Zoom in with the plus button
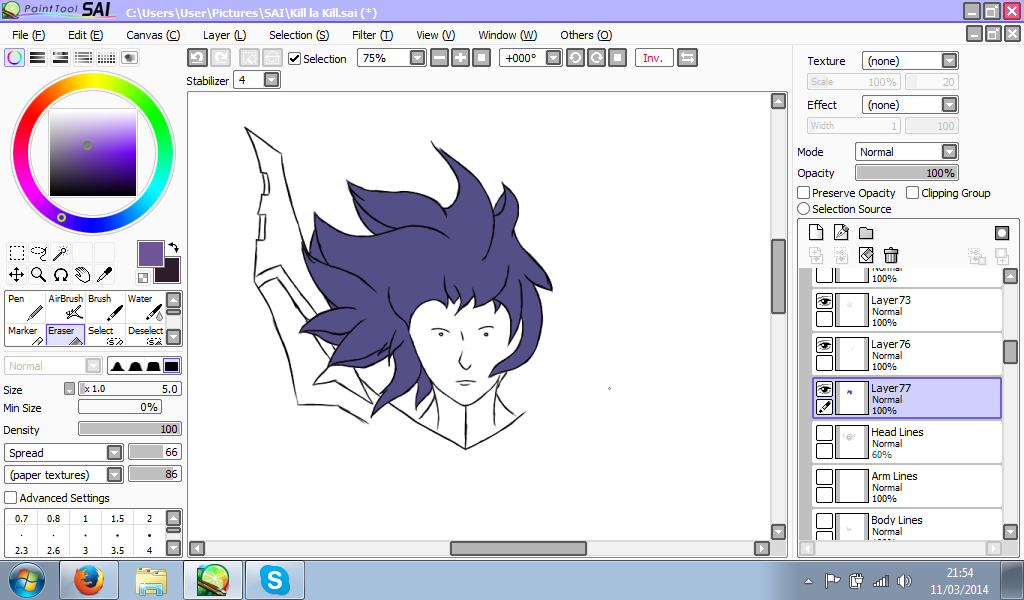This screenshot has width=1024, height=600. click(x=460, y=58)
